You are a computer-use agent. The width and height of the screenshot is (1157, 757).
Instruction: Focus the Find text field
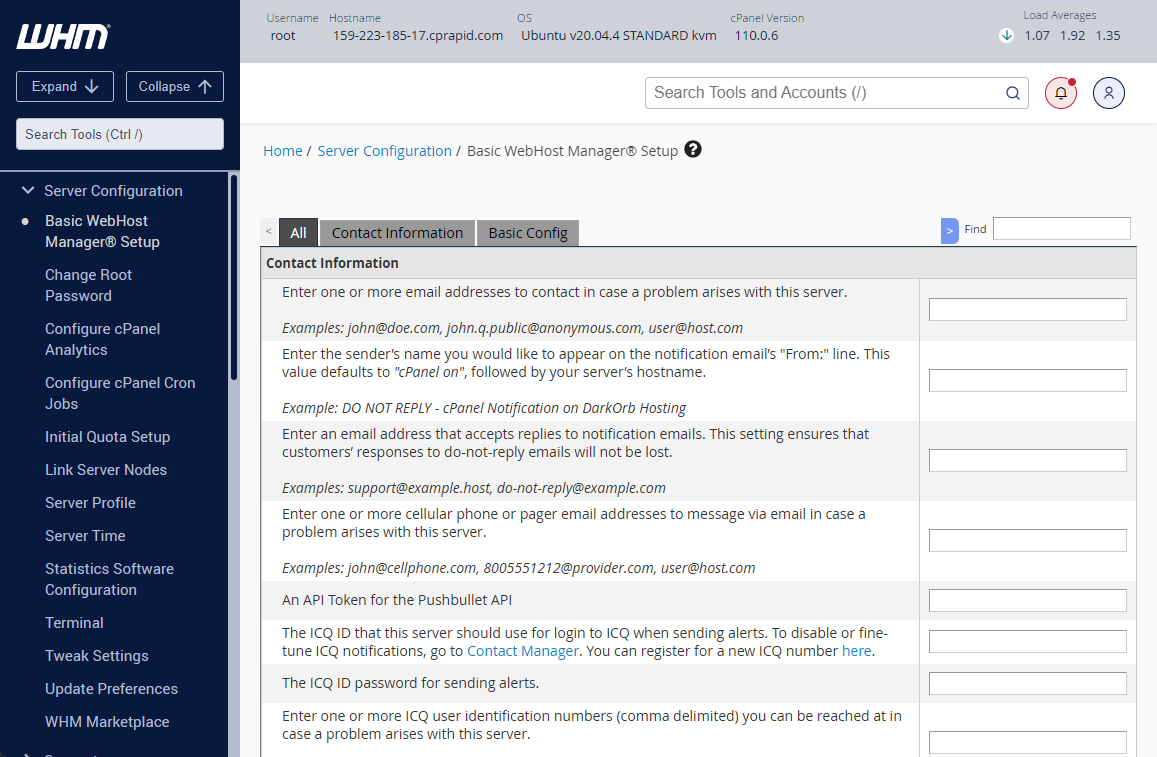(x=1061, y=229)
